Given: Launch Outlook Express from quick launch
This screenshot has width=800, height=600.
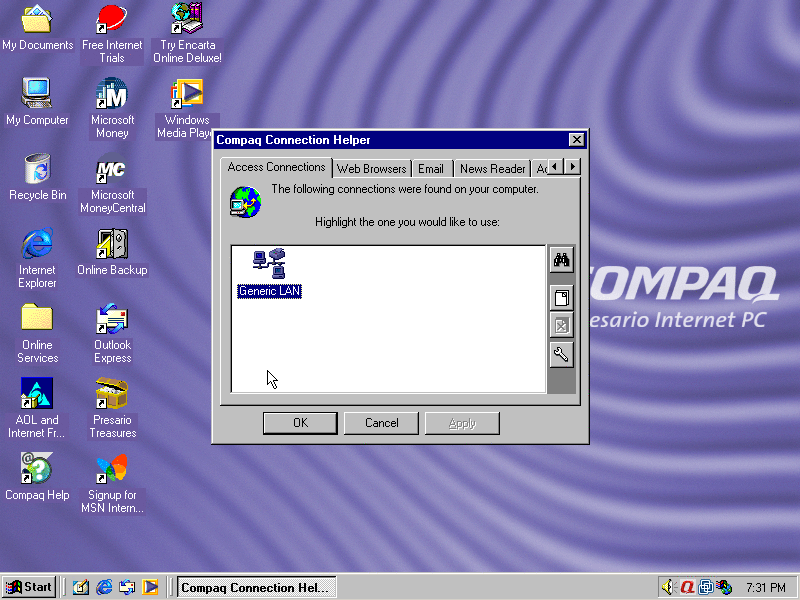Looking at the screenshot, I should click(127, 587).
